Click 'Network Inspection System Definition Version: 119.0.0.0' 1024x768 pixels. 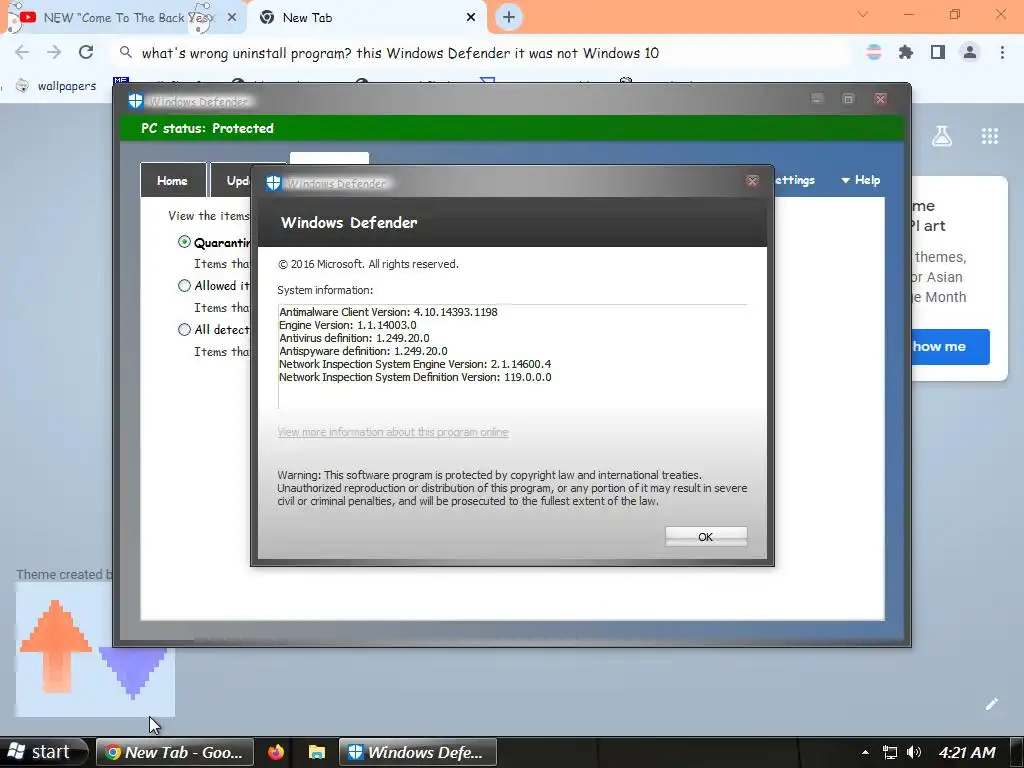click(415, 377)
